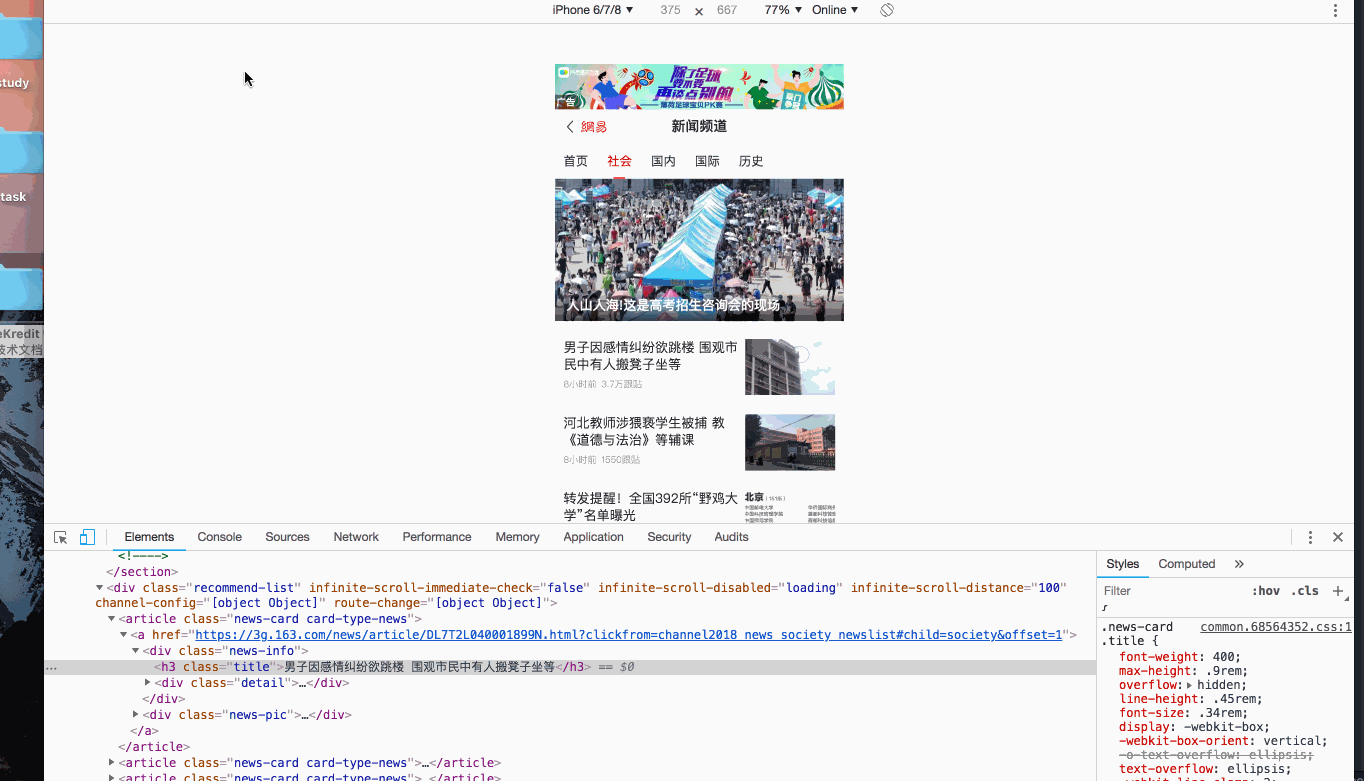Select the Network panel
This screenshot has height=781, width=1364.
point(356,537)
